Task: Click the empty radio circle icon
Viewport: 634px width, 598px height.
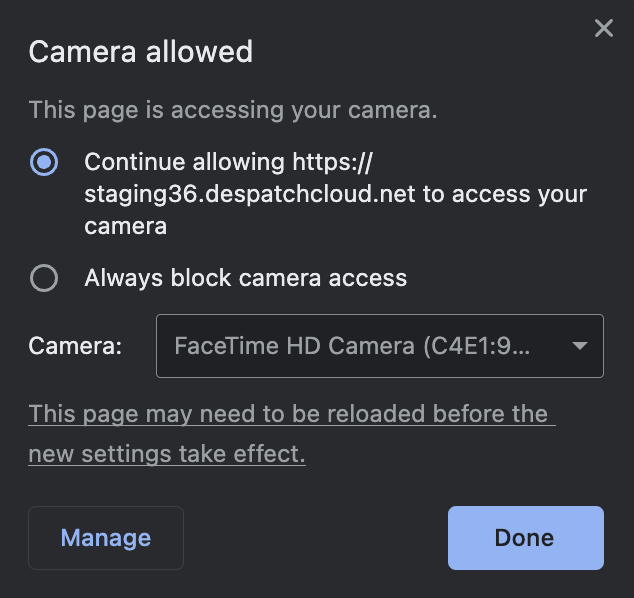Action: (x=44, y=278)
